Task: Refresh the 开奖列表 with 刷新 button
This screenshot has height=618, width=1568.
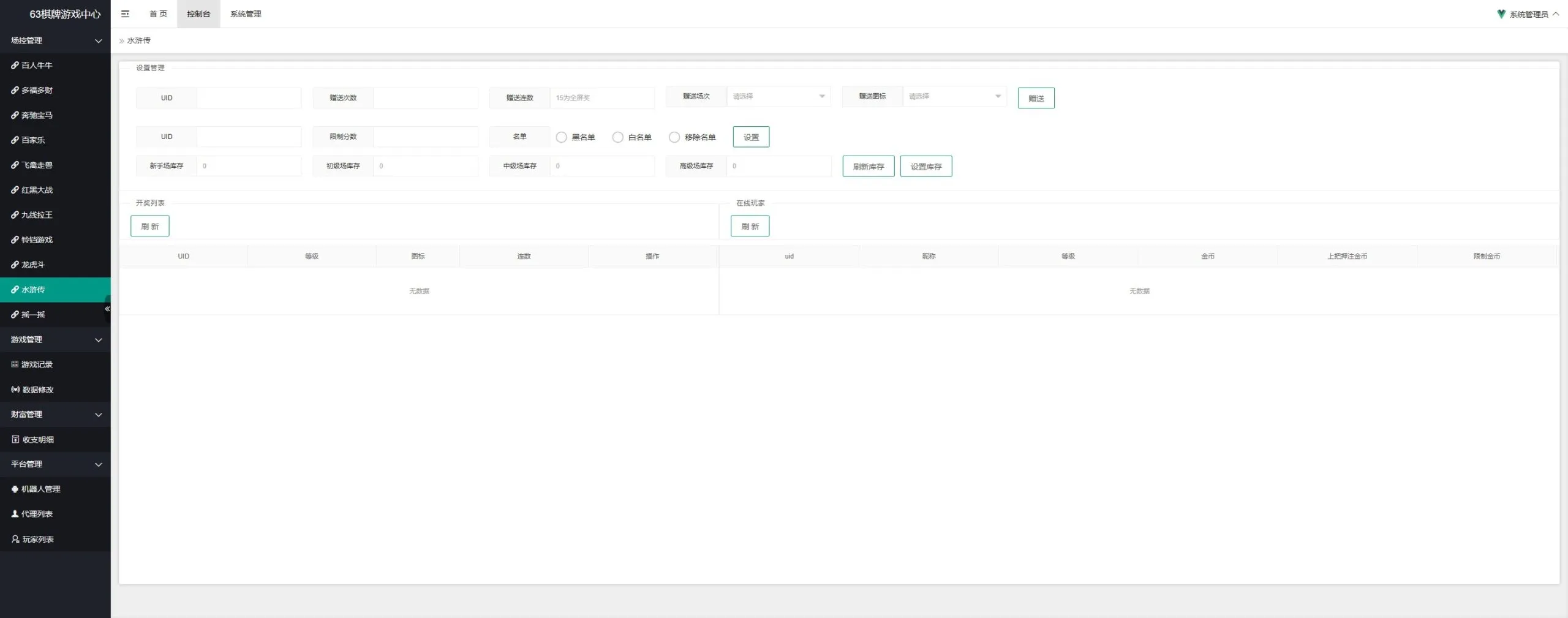Action: tap(149, 226)
